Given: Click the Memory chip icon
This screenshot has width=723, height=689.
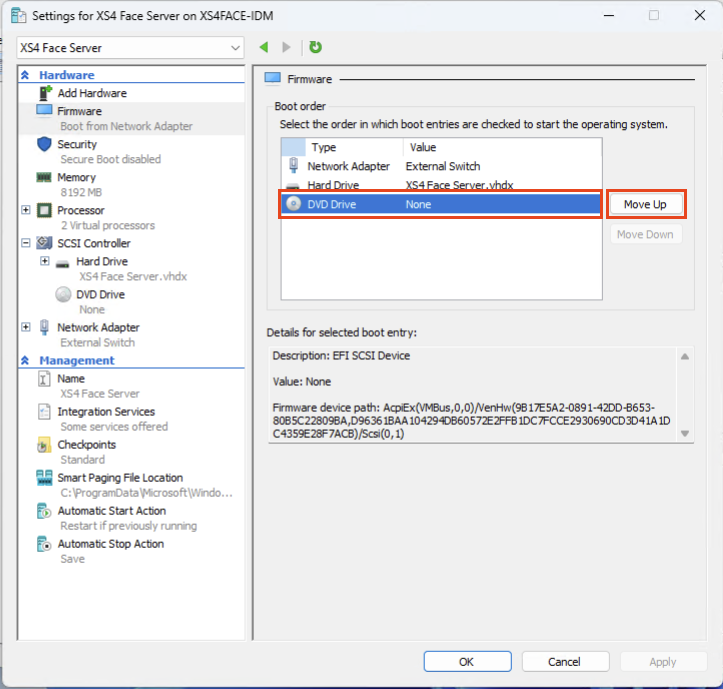Looking at the screenshot, I should 44,177.
